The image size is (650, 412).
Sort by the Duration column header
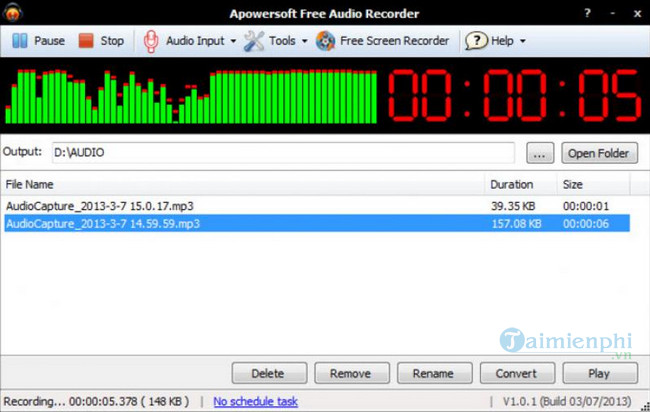point(521,184)
